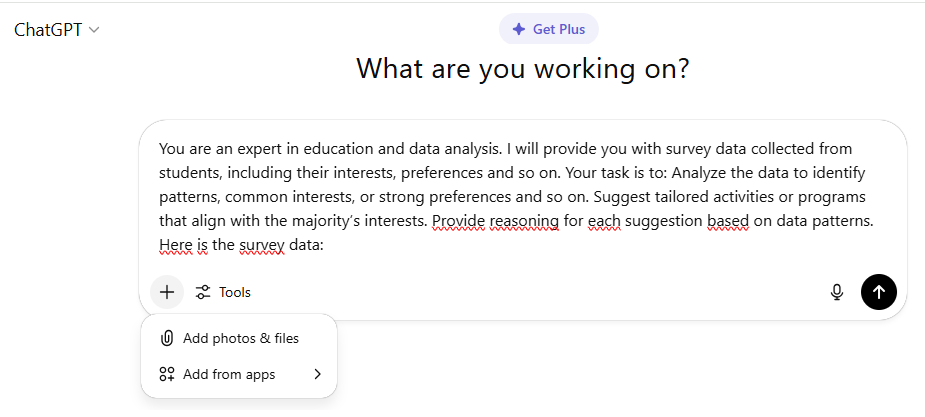Place cursor after "Here is the survey data:"
This screenshot has height=417, width=925.
[326, 244]
